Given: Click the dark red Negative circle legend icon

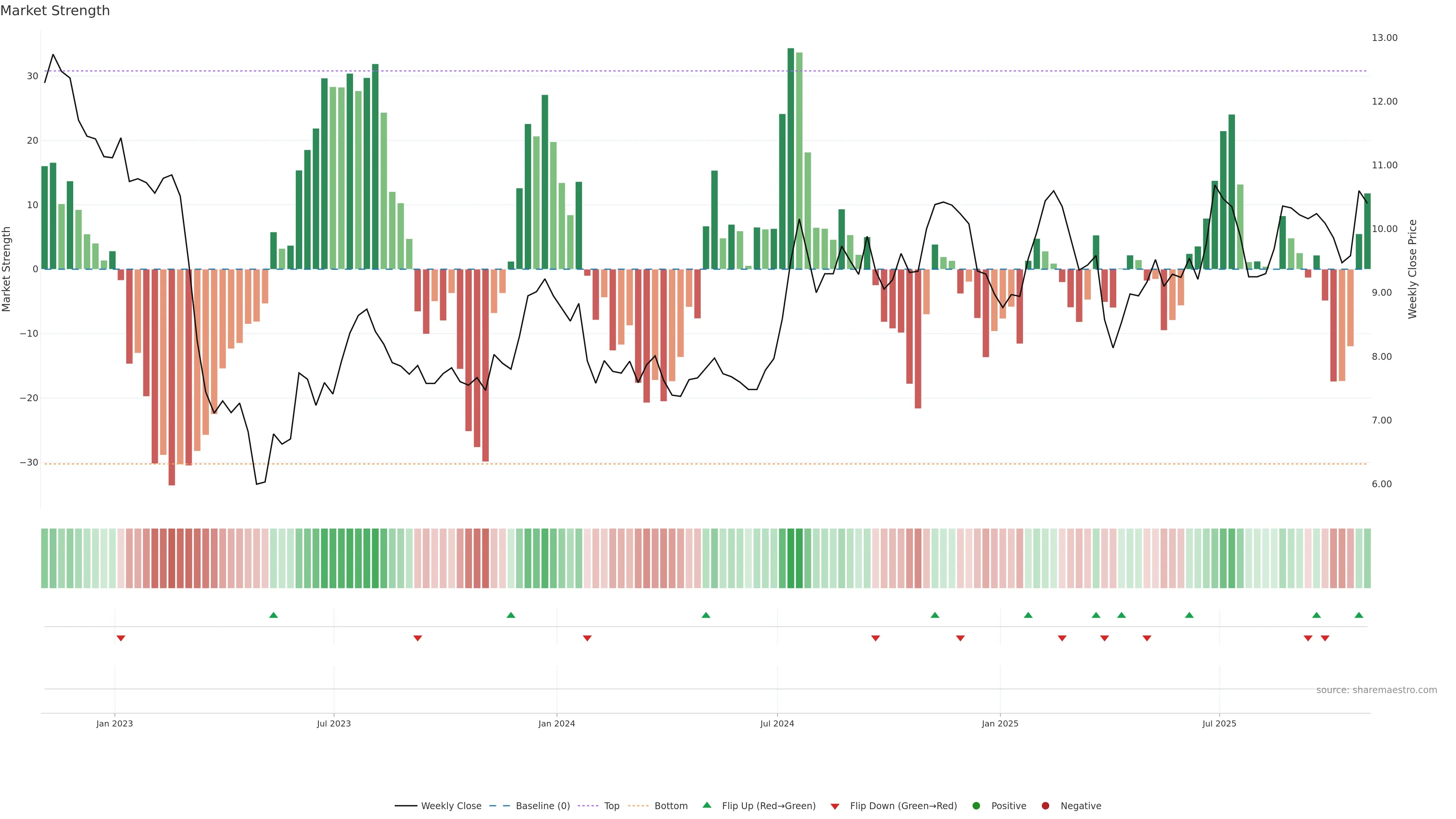Looking at the screenshot, I should point(1045,806).
